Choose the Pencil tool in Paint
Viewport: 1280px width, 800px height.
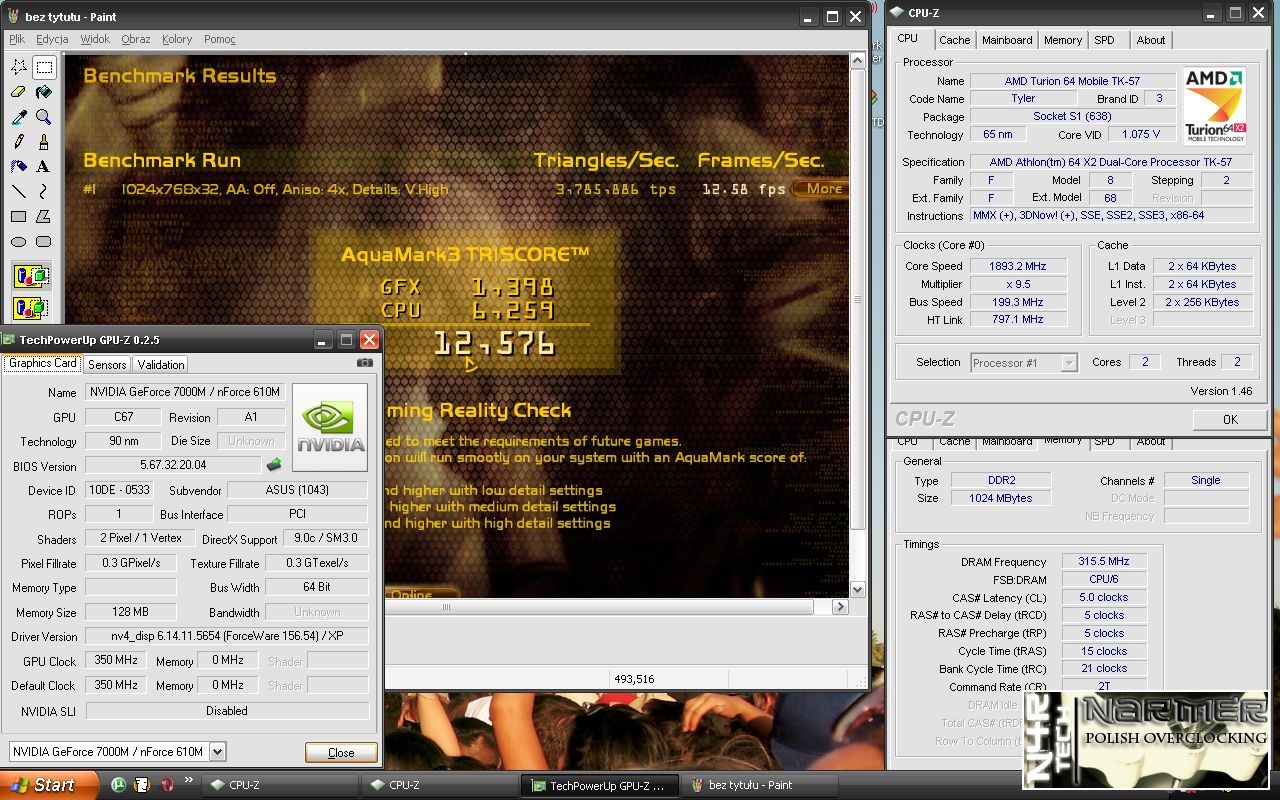click(x=19, y=142)
